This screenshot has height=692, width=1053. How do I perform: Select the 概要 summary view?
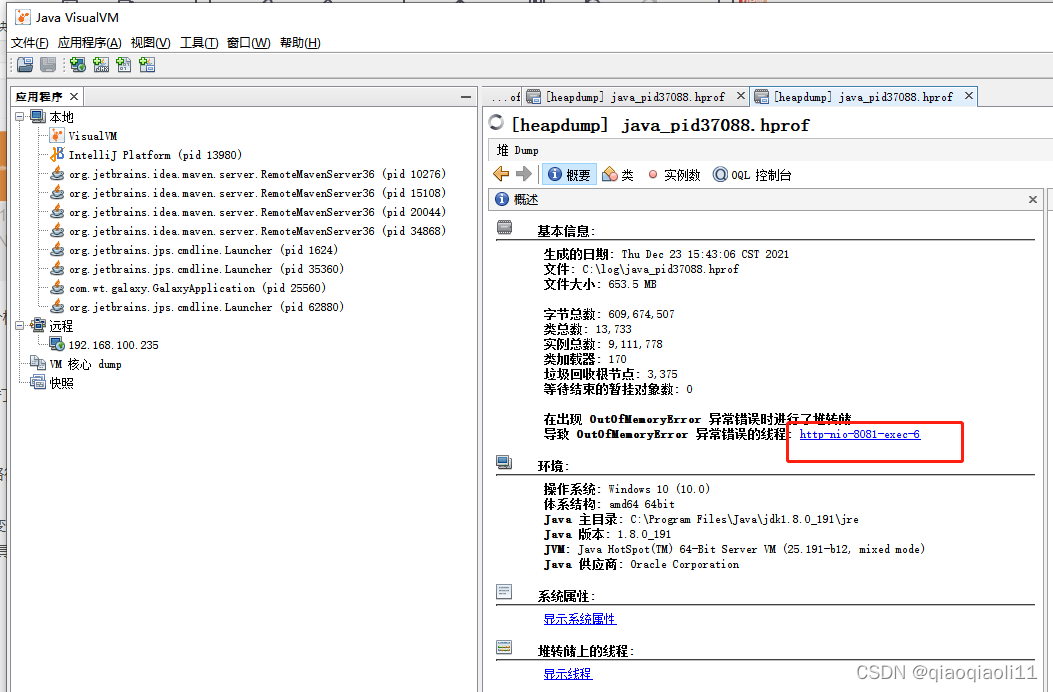coord(569,175)
